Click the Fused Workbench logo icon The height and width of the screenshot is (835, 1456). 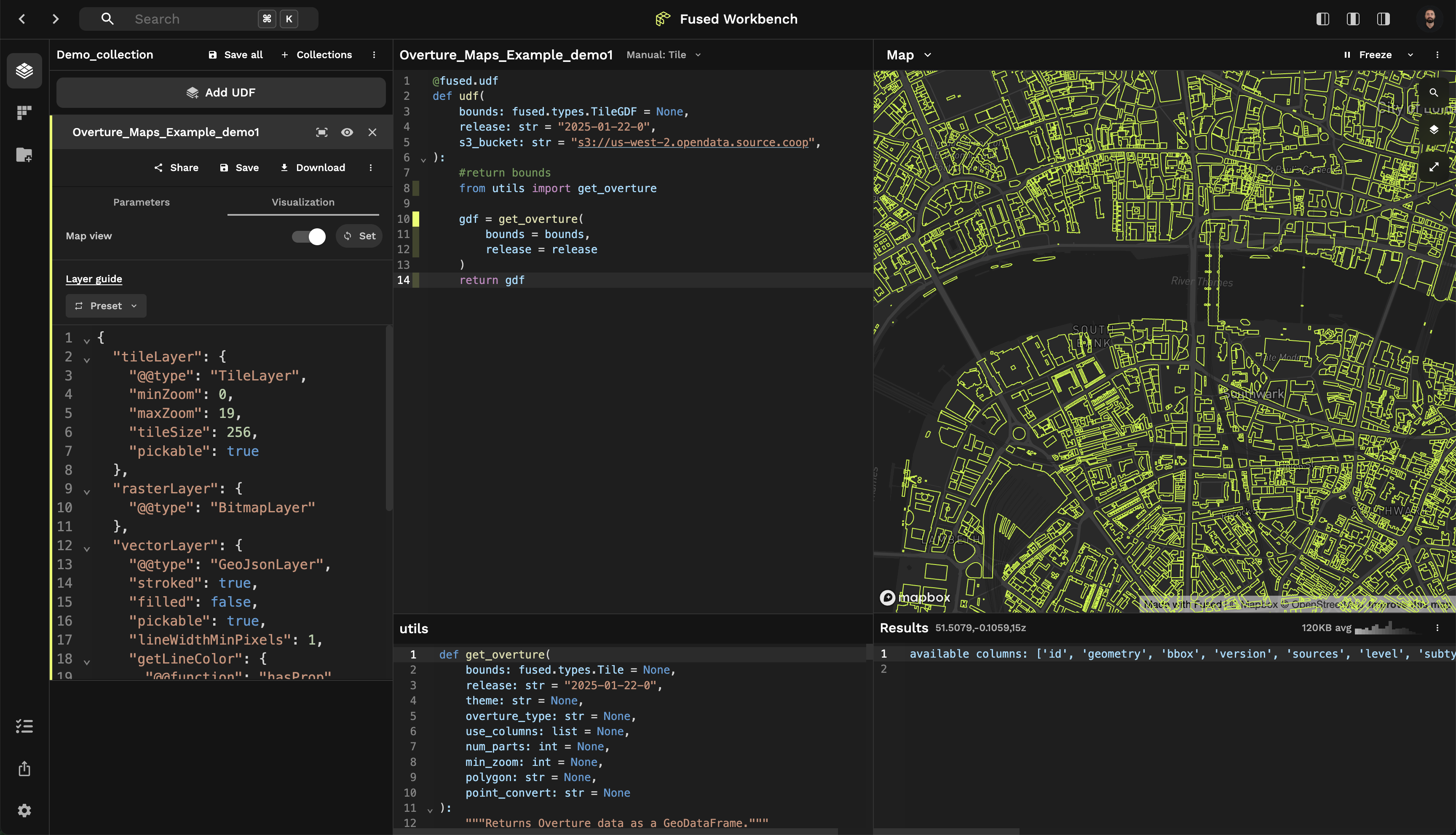click(x=663, y=19)
